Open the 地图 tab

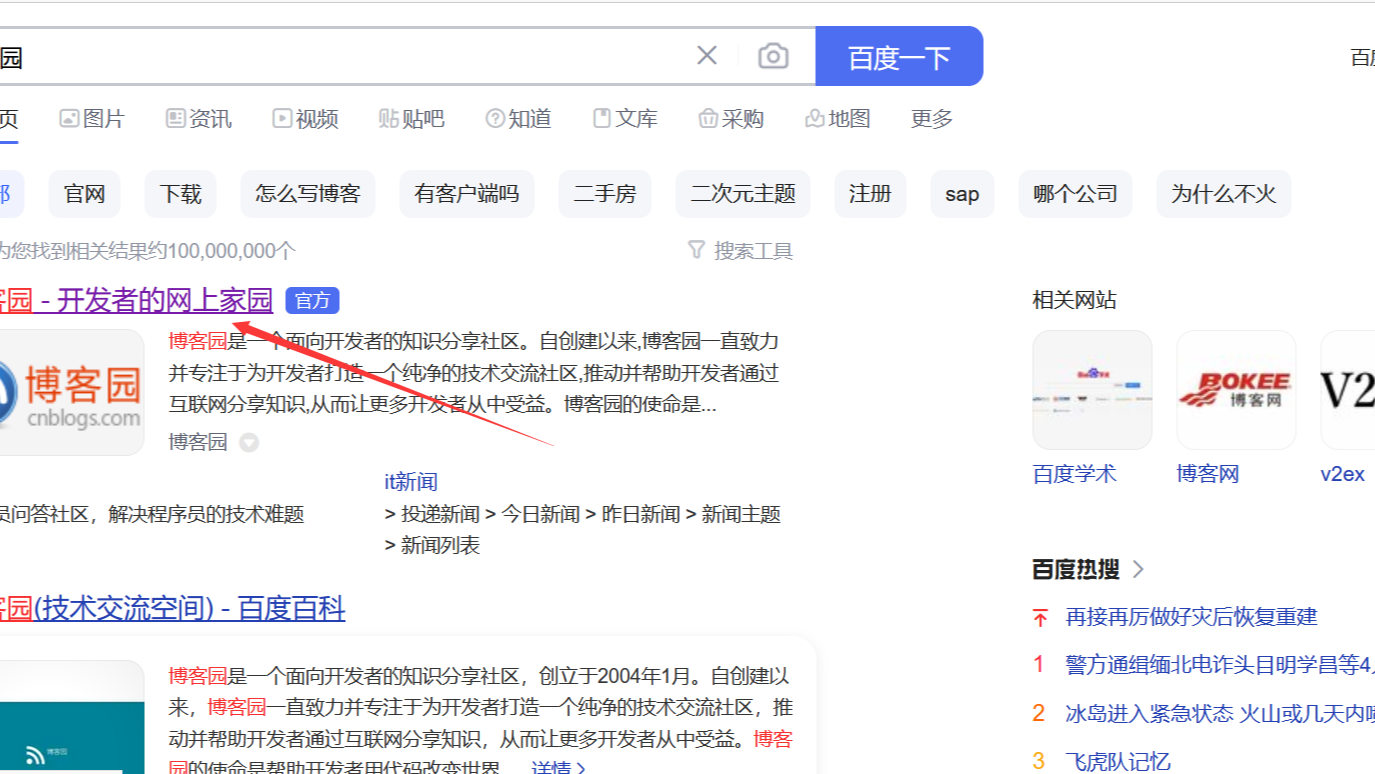click(838, 119)
